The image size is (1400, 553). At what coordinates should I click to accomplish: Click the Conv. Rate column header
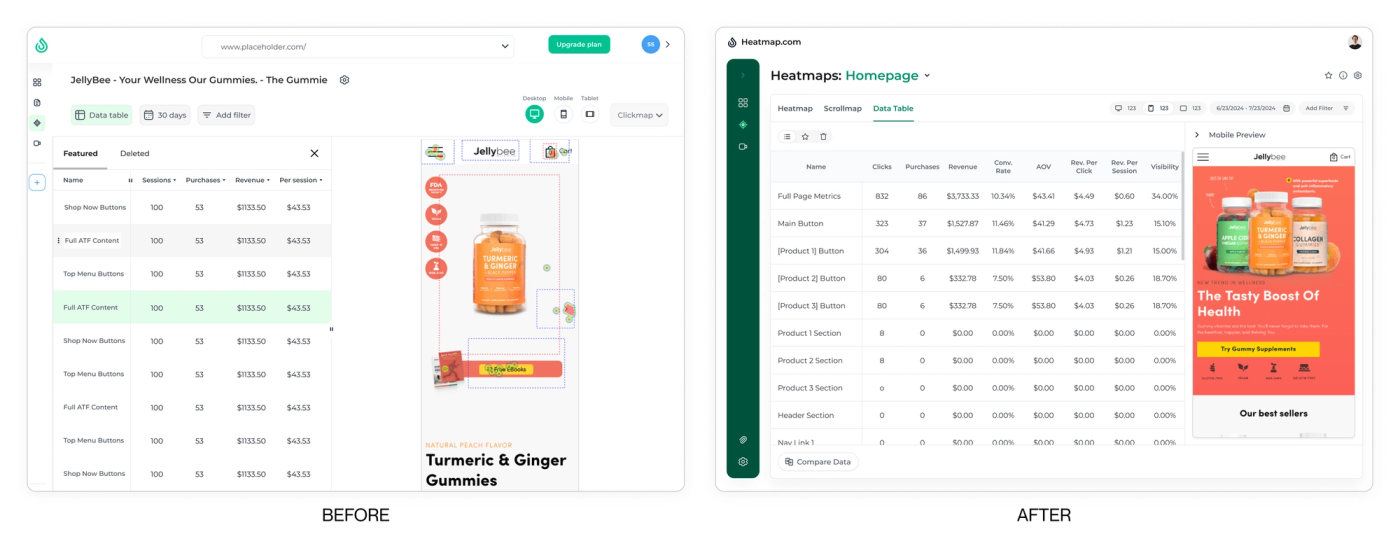click(1003, 167)
